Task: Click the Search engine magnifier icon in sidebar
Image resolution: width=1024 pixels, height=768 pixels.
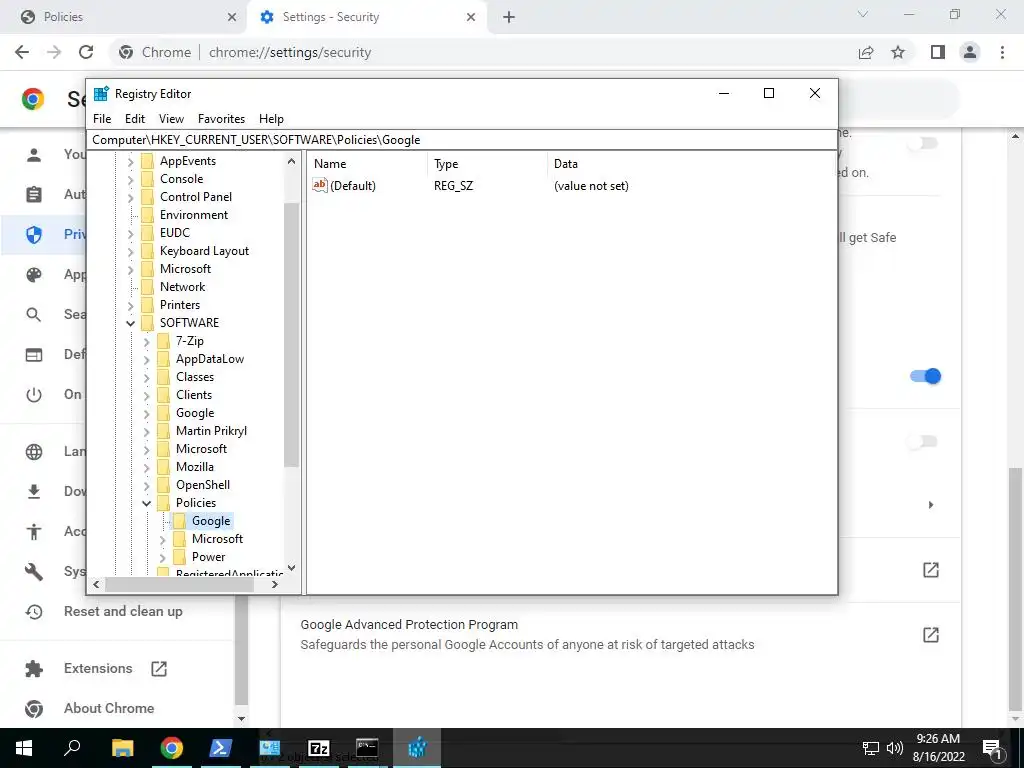Action: (x=34, y=315)
